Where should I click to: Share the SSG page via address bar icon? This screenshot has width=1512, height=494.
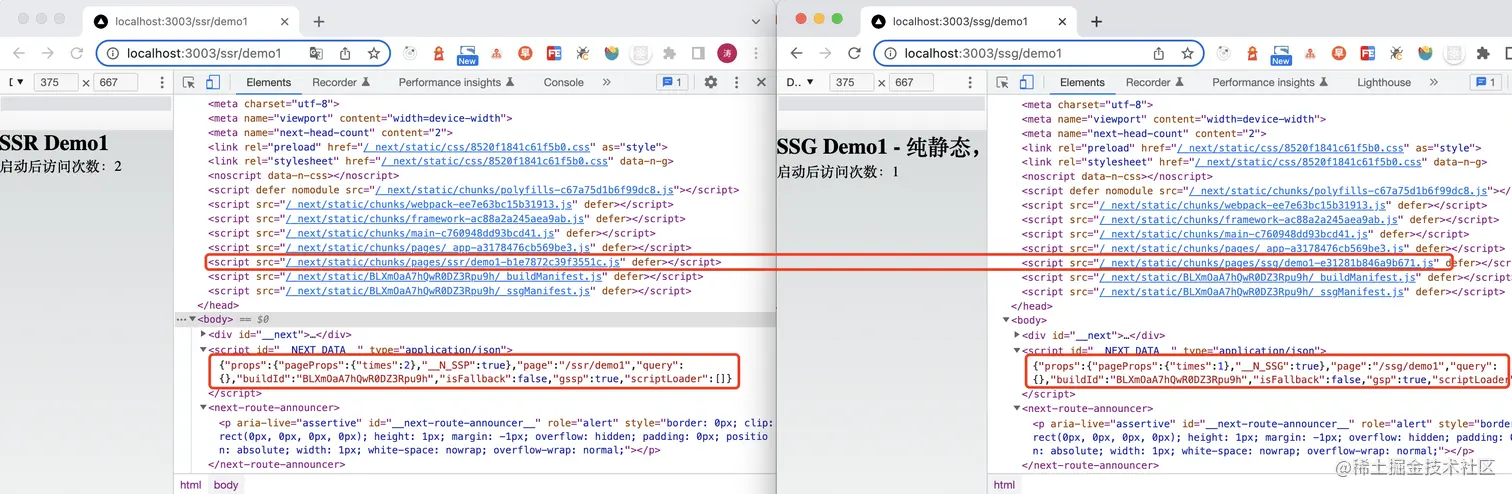1159,53
